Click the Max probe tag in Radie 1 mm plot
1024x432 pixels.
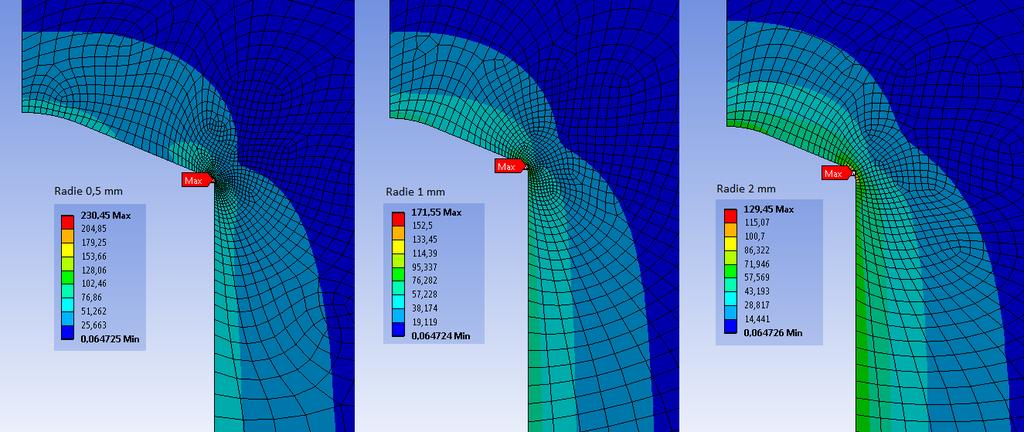(x=509, y=166)
